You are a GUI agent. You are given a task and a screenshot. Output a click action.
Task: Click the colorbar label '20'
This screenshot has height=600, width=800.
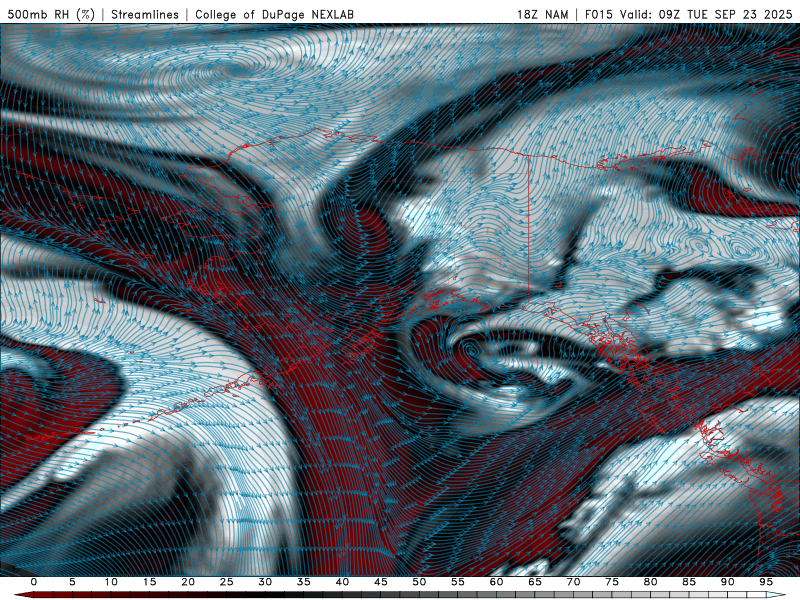[188, 582]
